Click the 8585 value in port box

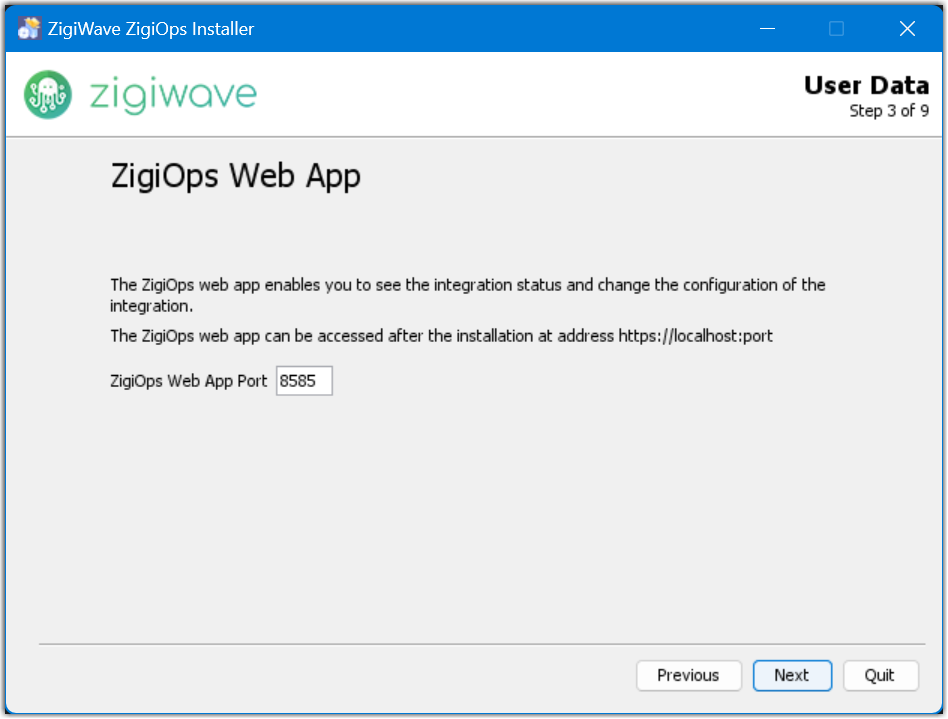click(297, 381)
